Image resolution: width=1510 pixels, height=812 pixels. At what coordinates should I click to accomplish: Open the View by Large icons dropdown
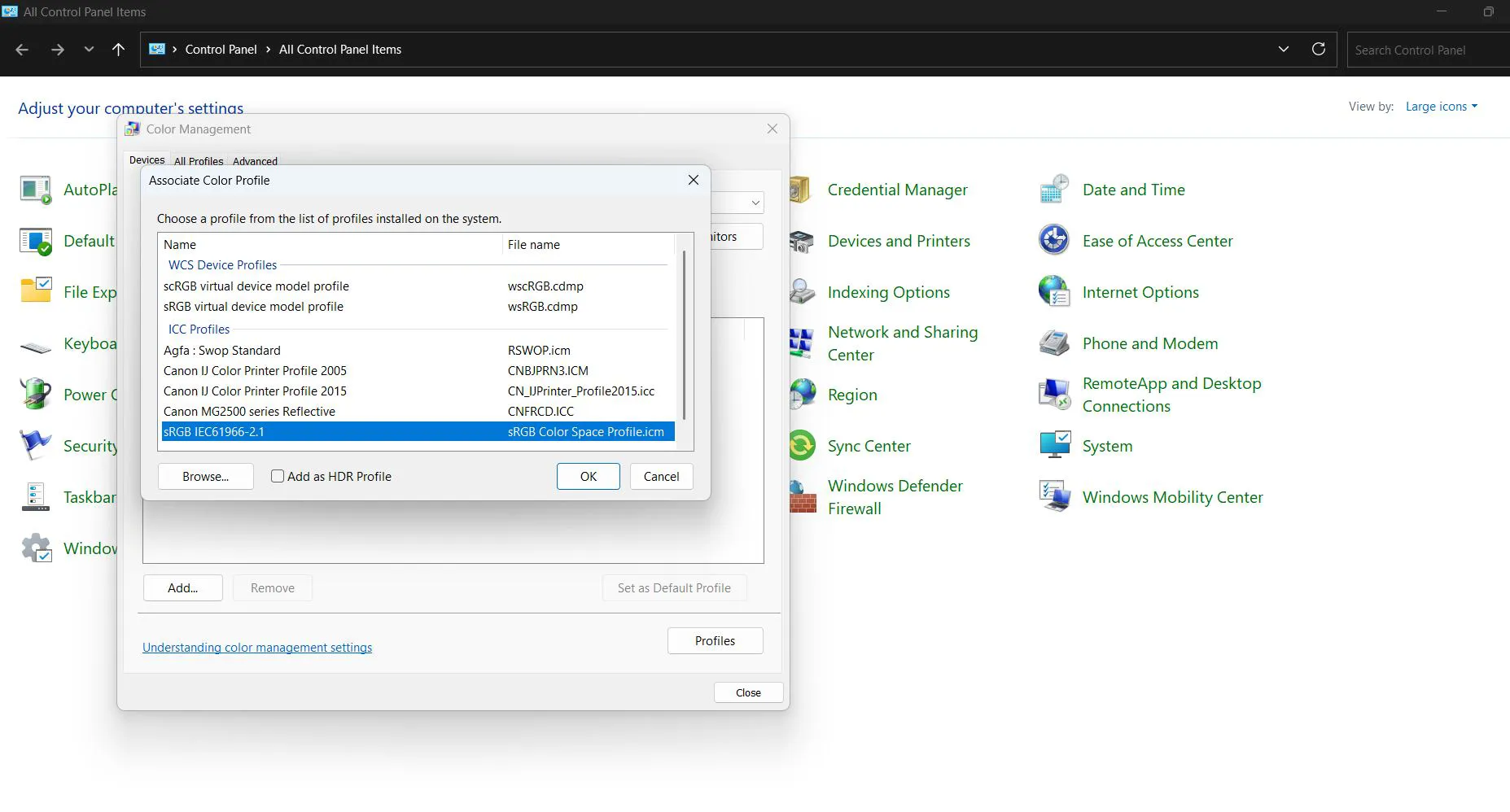click(x=1440, y=106)
